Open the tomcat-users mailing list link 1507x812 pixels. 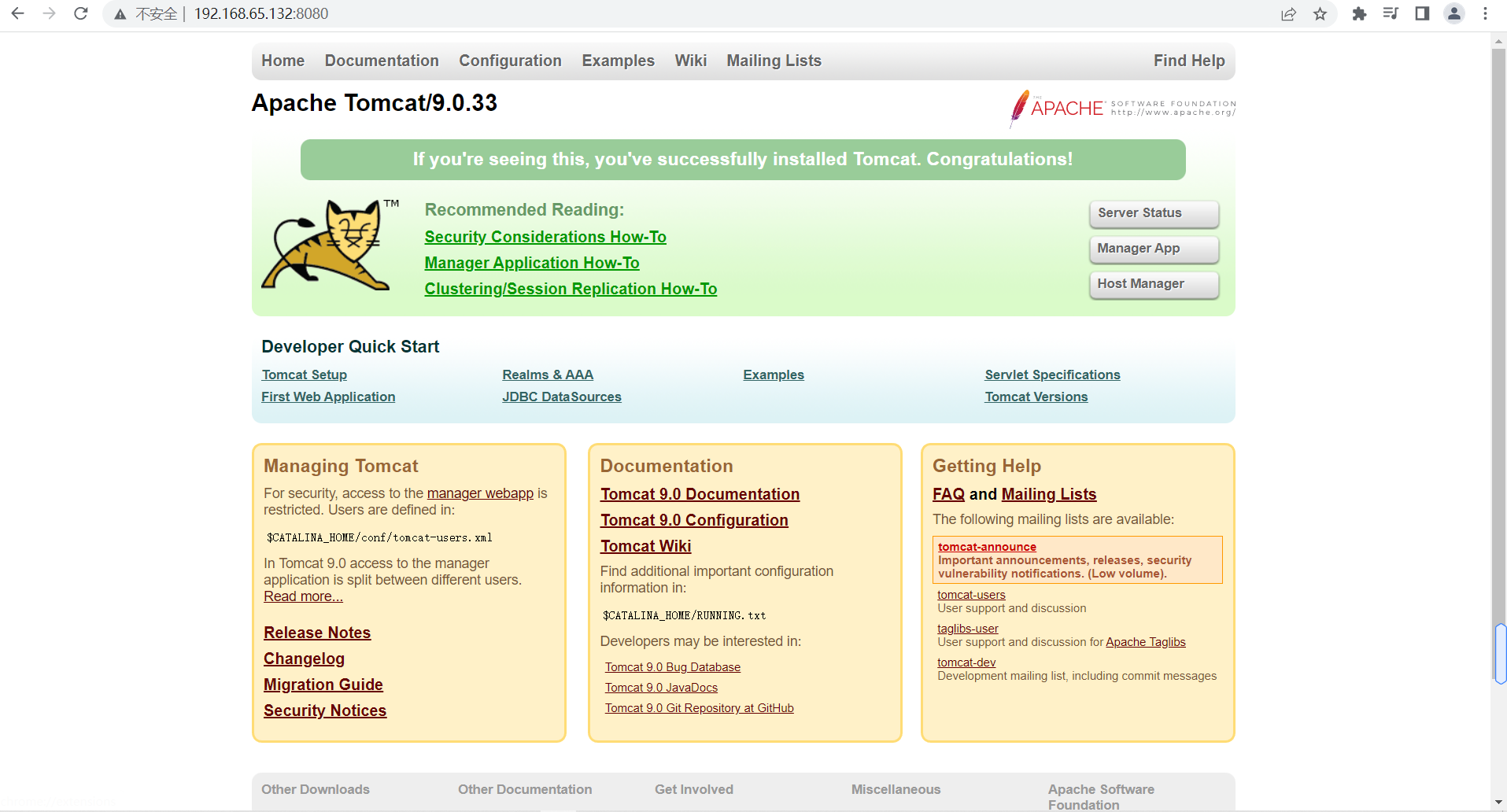tap(971, 595)
